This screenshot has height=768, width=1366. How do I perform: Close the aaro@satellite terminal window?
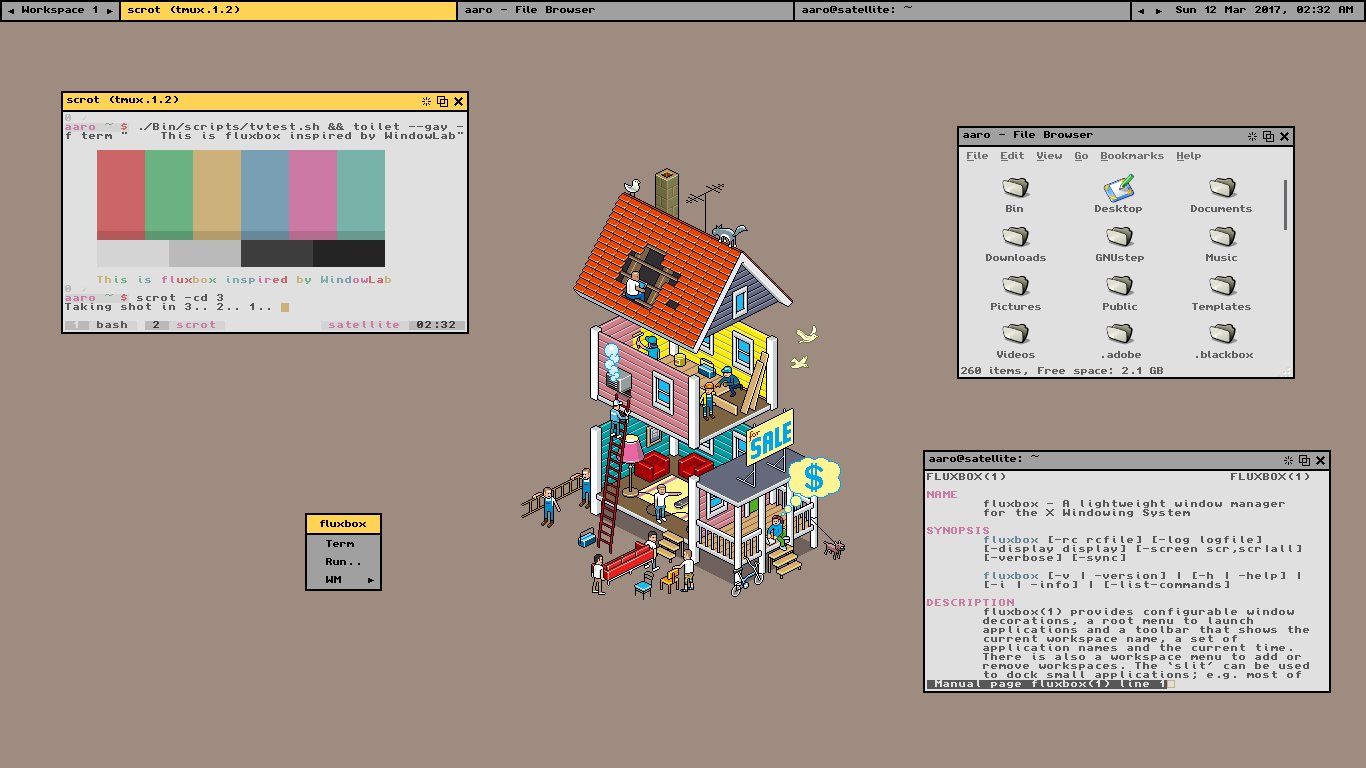tap(1321, 460)
